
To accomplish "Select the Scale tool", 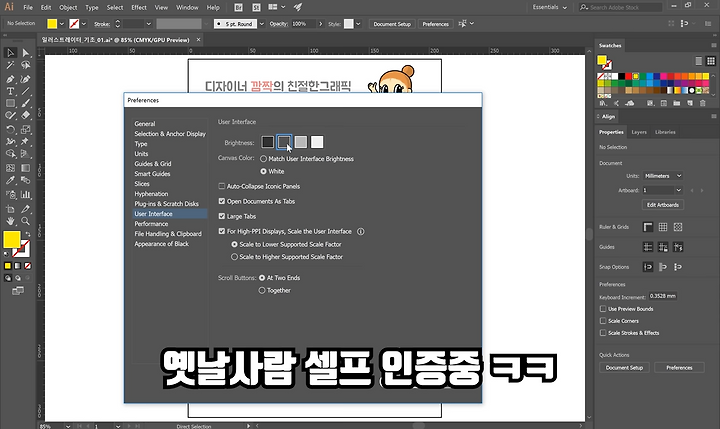I will click(26, 130).
